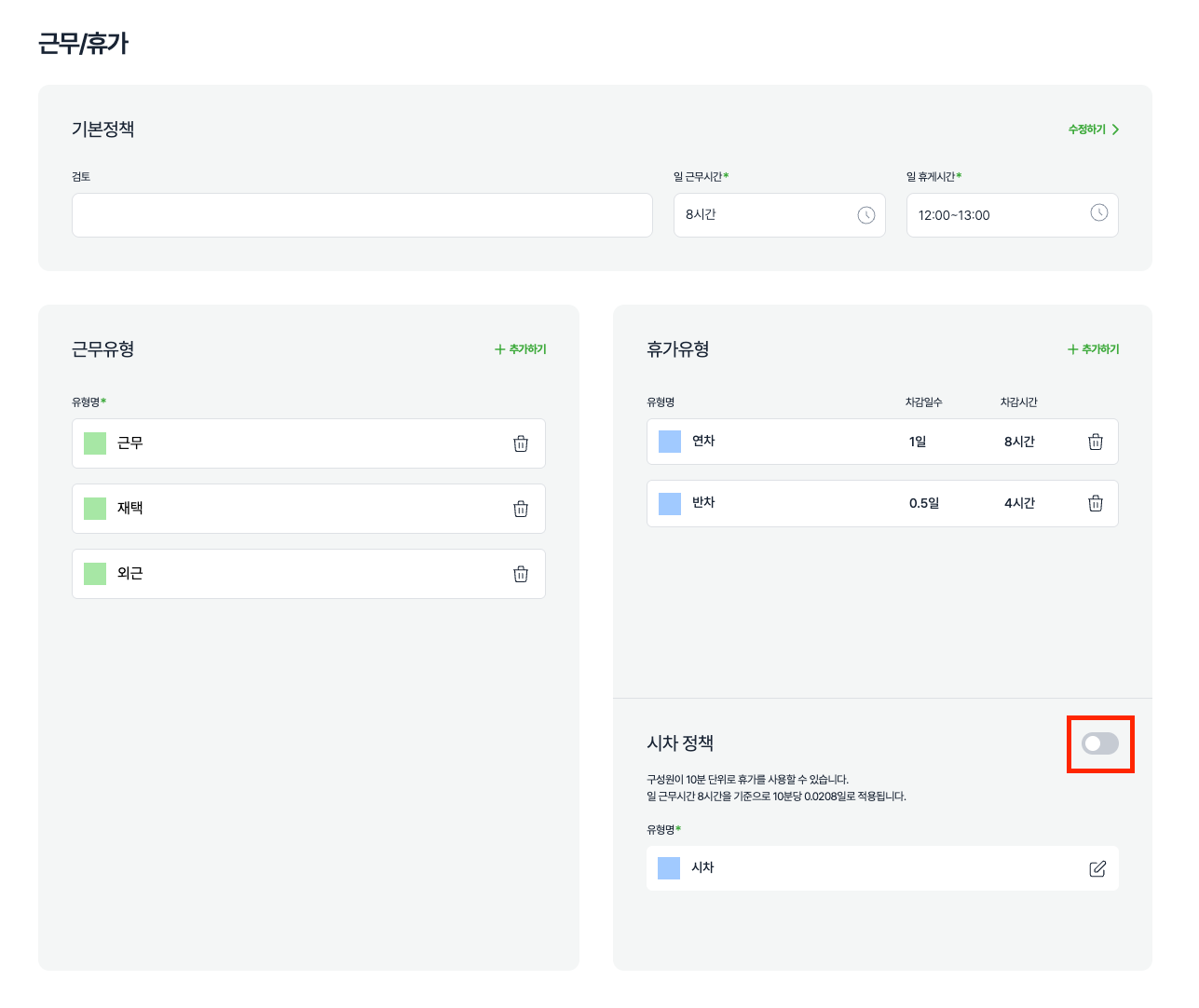The image size is (1199, 1008).
Task: Delete the 반차 vacation type
Action: click(x=1096, y=503)
